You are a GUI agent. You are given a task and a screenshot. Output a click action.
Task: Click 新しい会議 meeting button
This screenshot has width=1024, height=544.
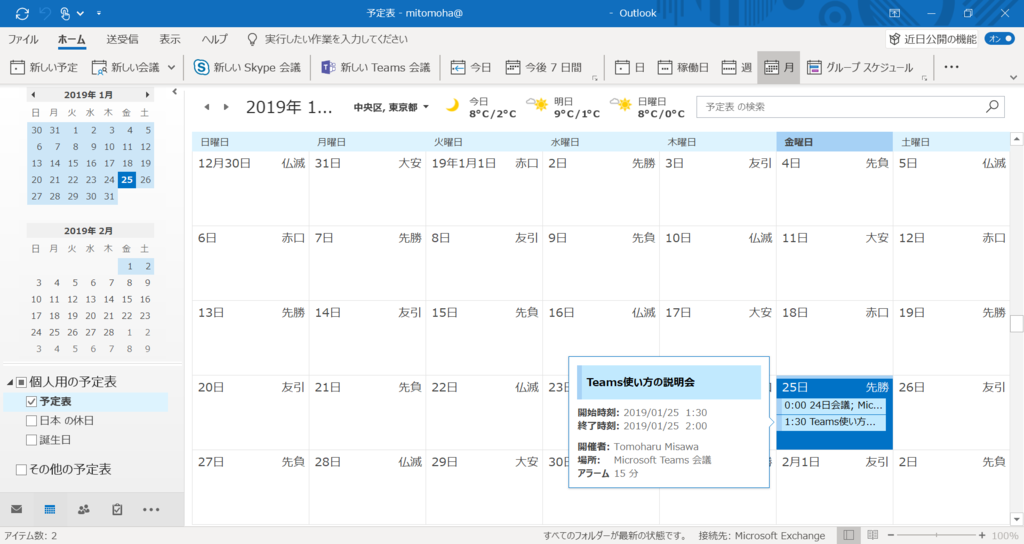tap(126, 67)
